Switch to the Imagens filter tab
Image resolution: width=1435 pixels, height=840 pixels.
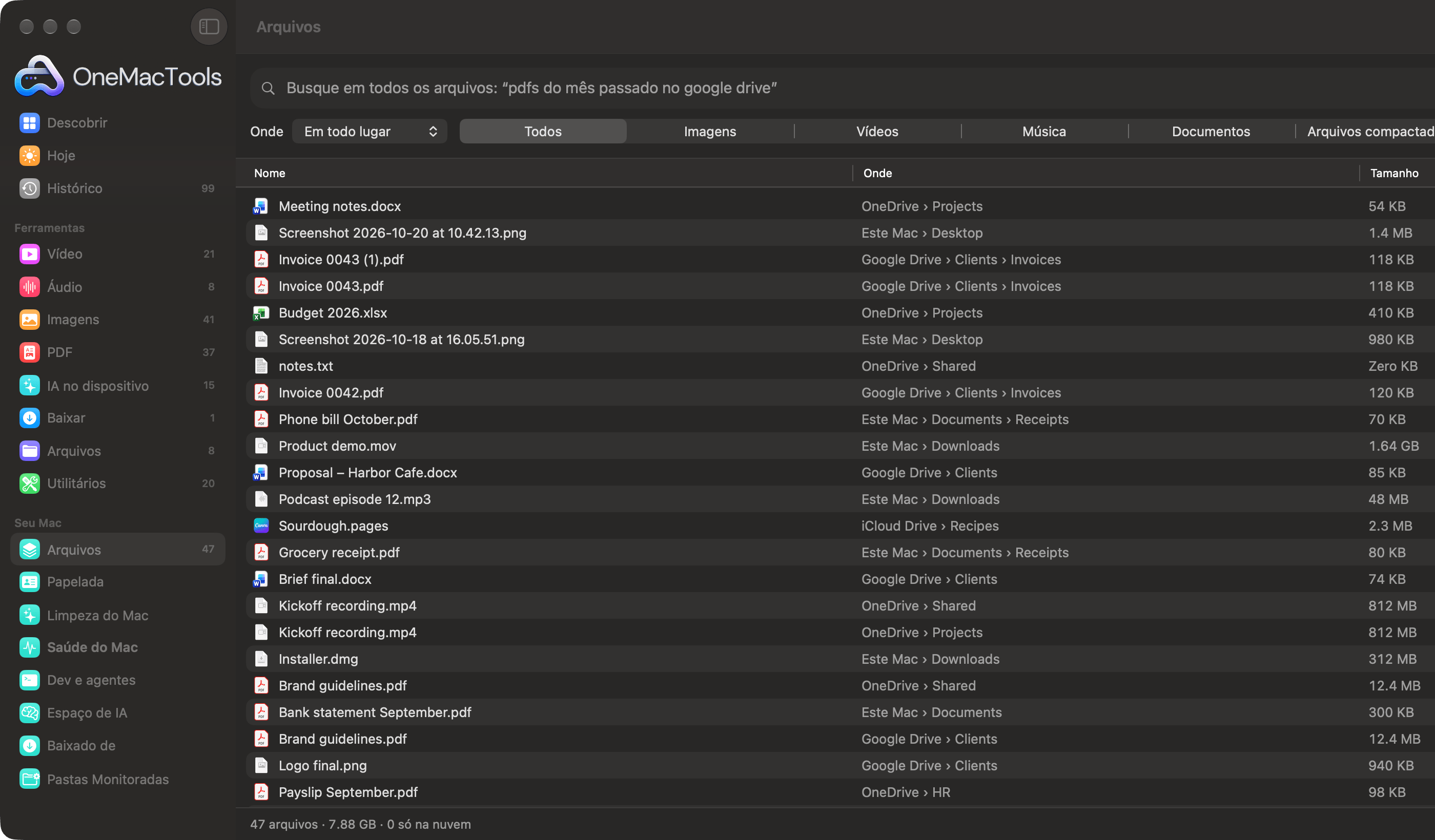(709, 132)
